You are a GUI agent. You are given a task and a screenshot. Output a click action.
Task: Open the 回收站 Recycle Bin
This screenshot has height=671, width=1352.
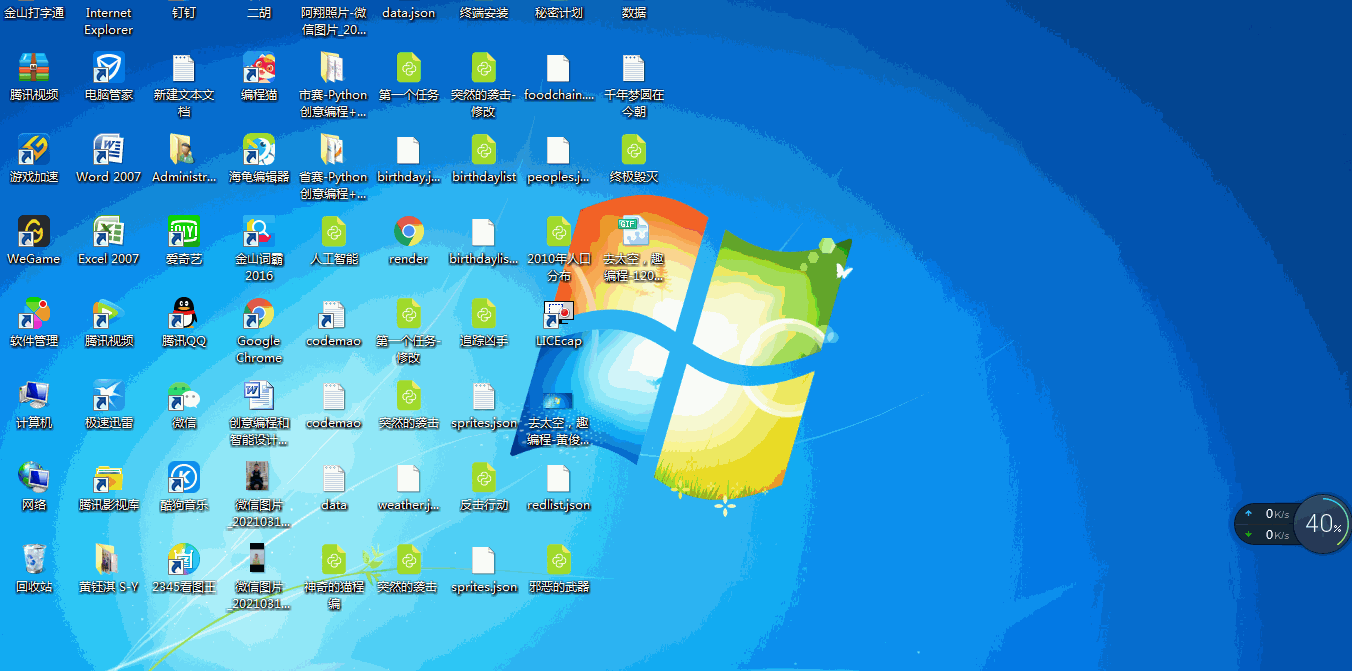click(x=34, y=560)
